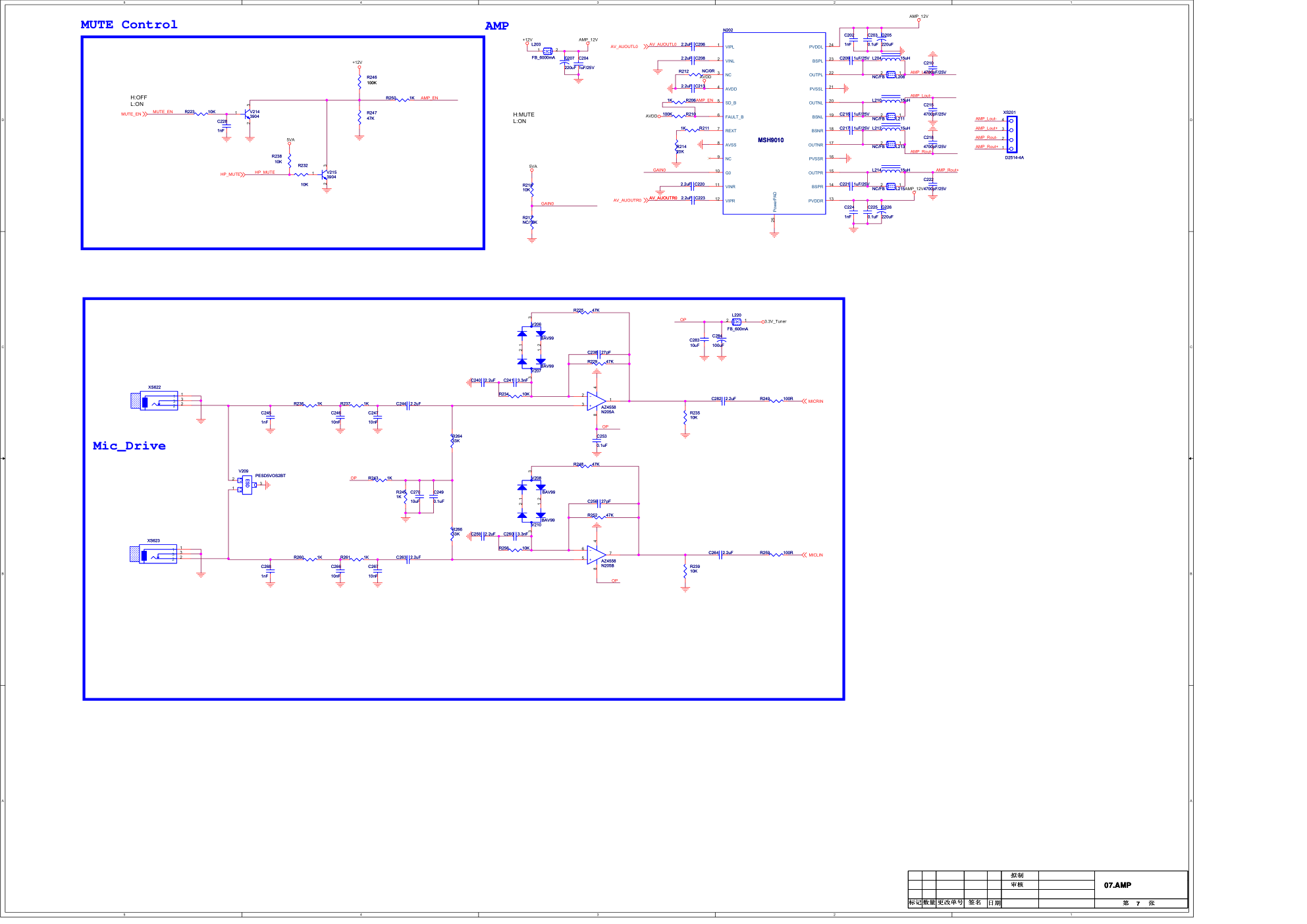
Task: Select the L220 FB_600mA ferrite bead
Action: point(736,322)
